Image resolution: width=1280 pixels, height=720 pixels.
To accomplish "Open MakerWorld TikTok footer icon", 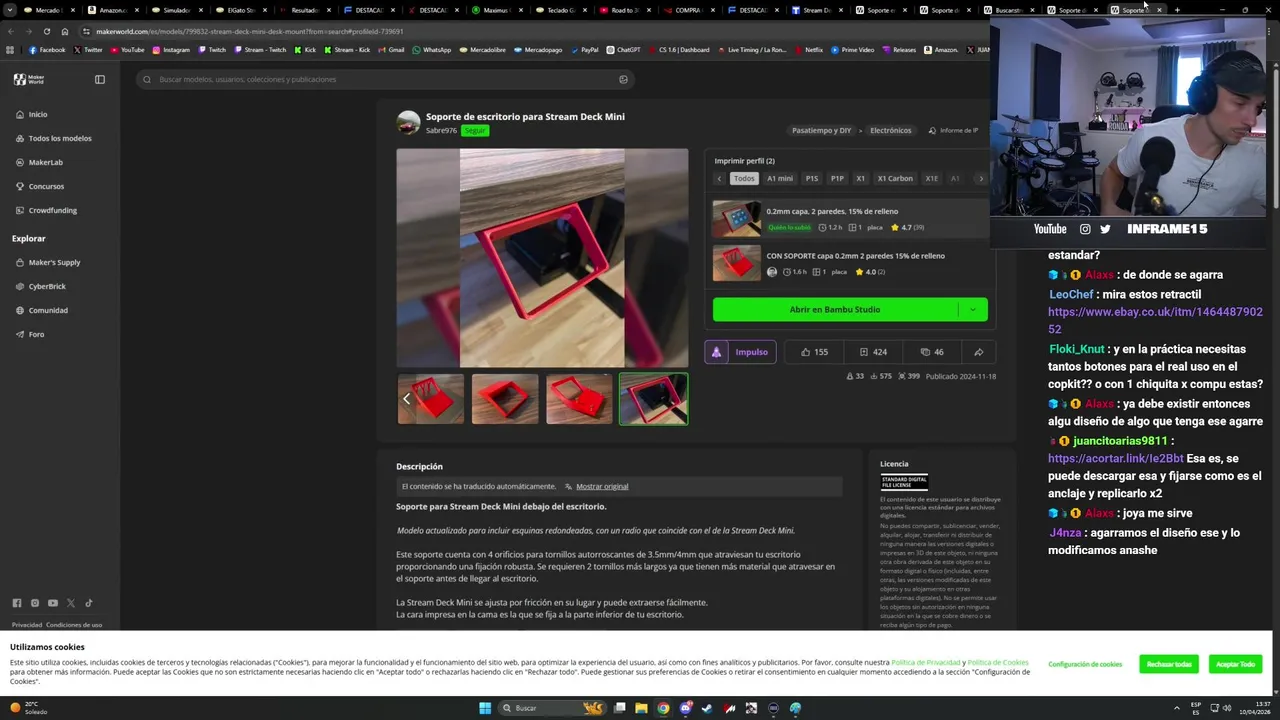I will tap(89, 603).
